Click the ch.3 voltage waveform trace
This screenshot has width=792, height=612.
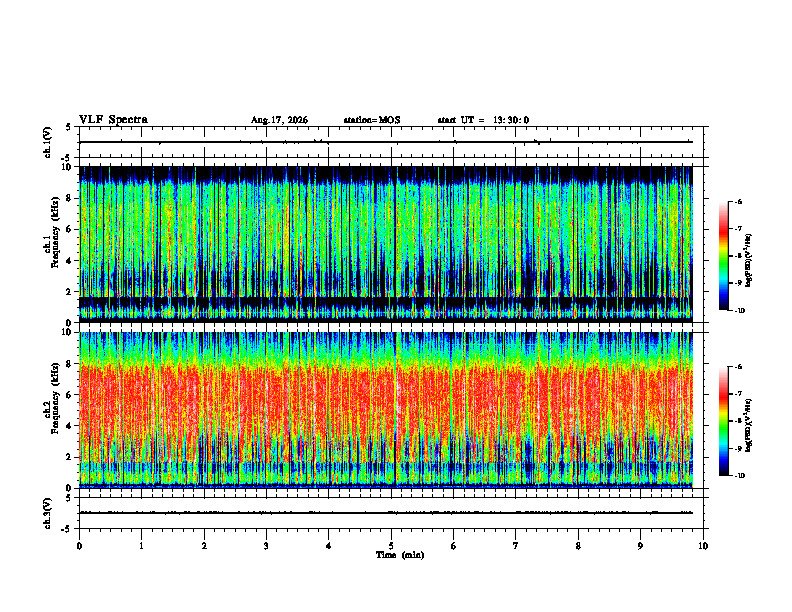click(x=386, y=513)
